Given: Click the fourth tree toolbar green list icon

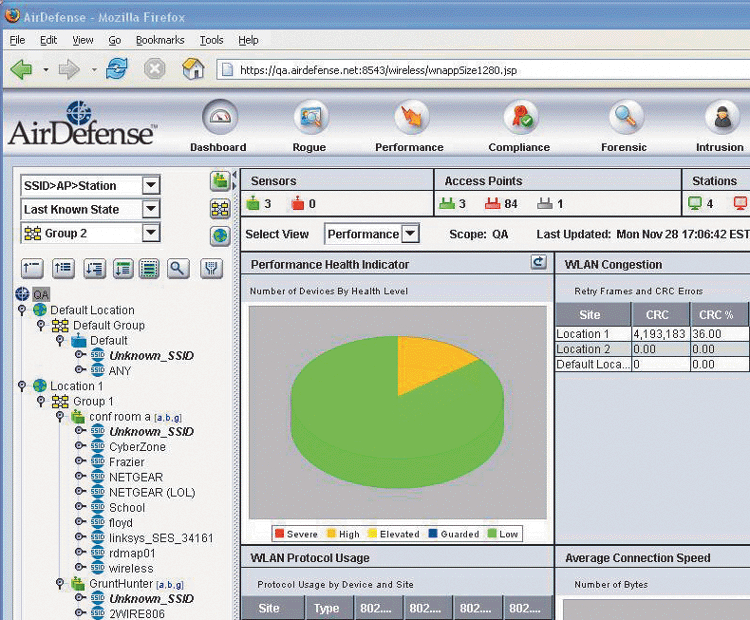Looking at the screenshot, I should point(123,268).
